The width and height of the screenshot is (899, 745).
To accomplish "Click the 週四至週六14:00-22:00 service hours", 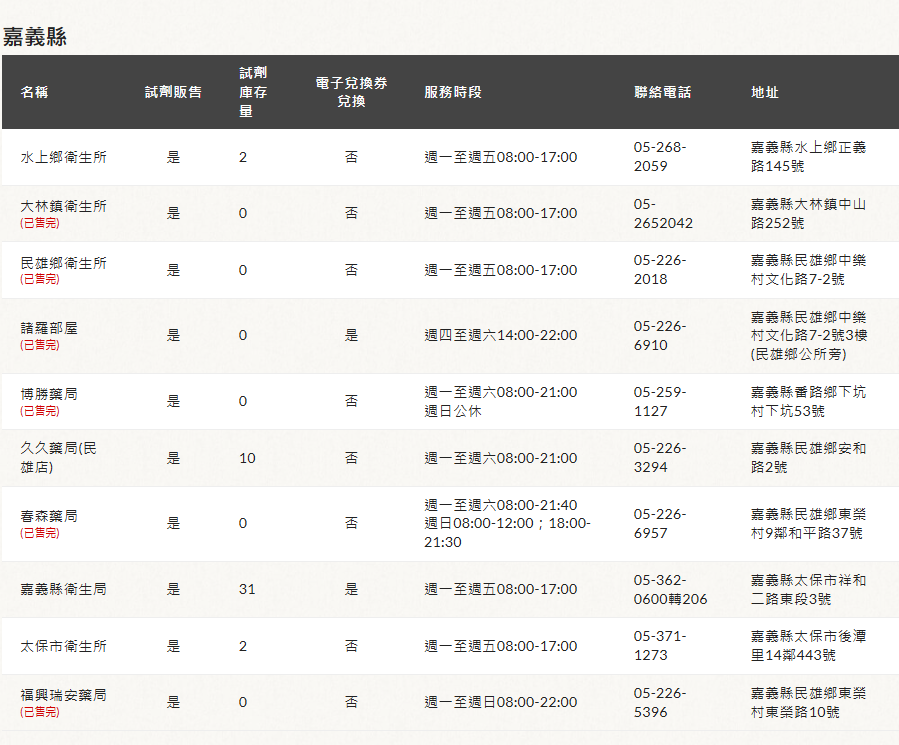I will point(500,335).
